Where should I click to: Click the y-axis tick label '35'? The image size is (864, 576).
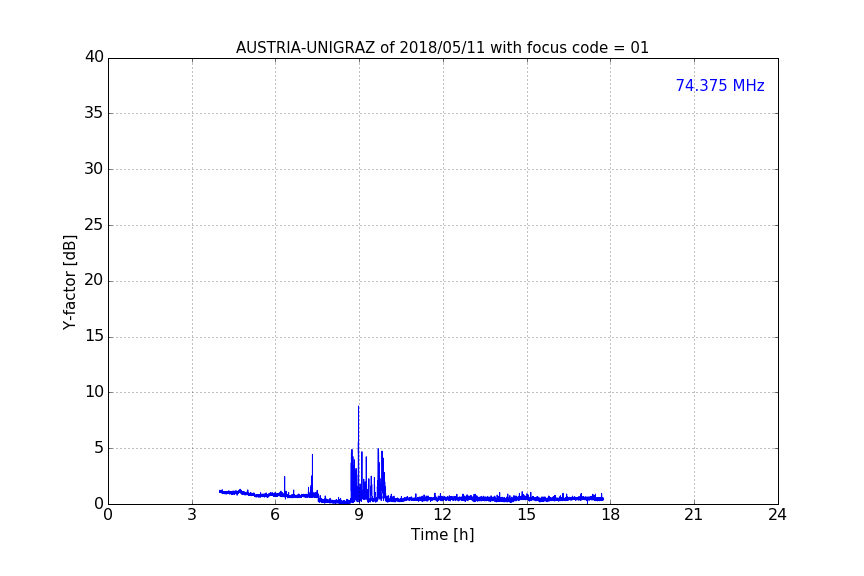coord(94,113)
